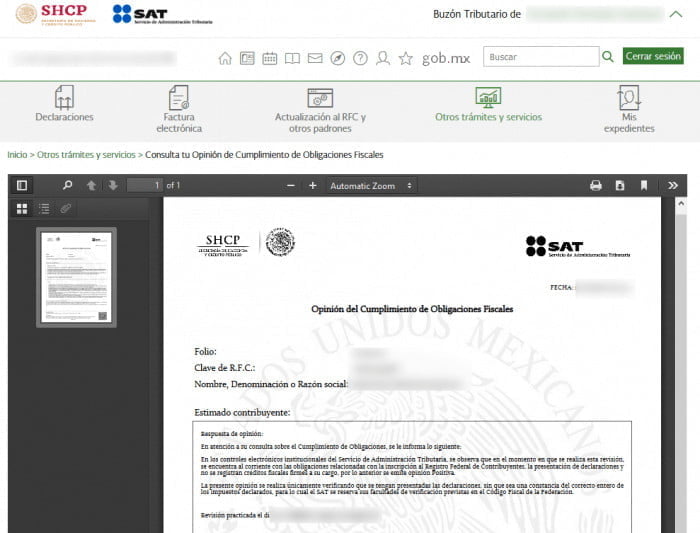Zoom out the PDF with minus
The height and width of the screenshot is (533, 700).
tap(291, 185)
